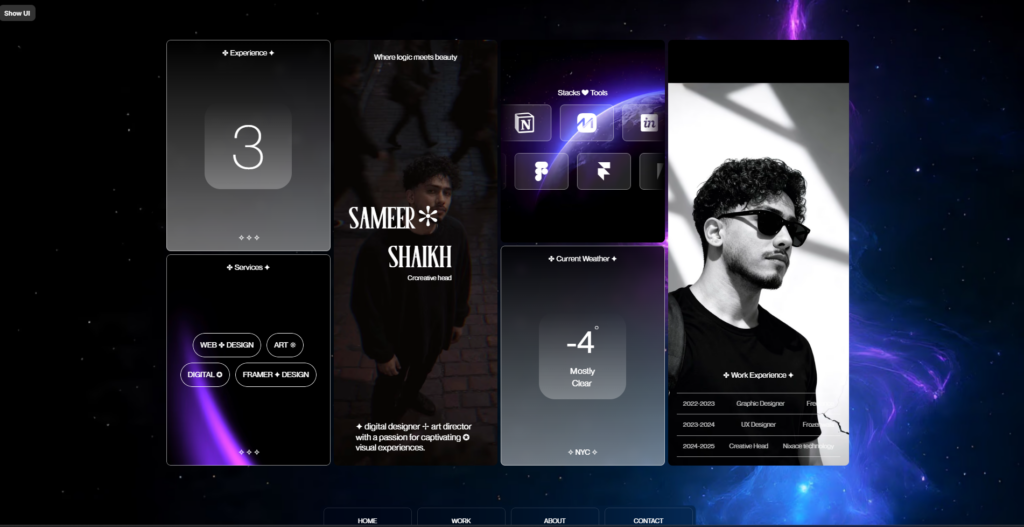Select the FRAMER DESIGN service pill
Screen dimensions: 1024x527
click(276, 375)
